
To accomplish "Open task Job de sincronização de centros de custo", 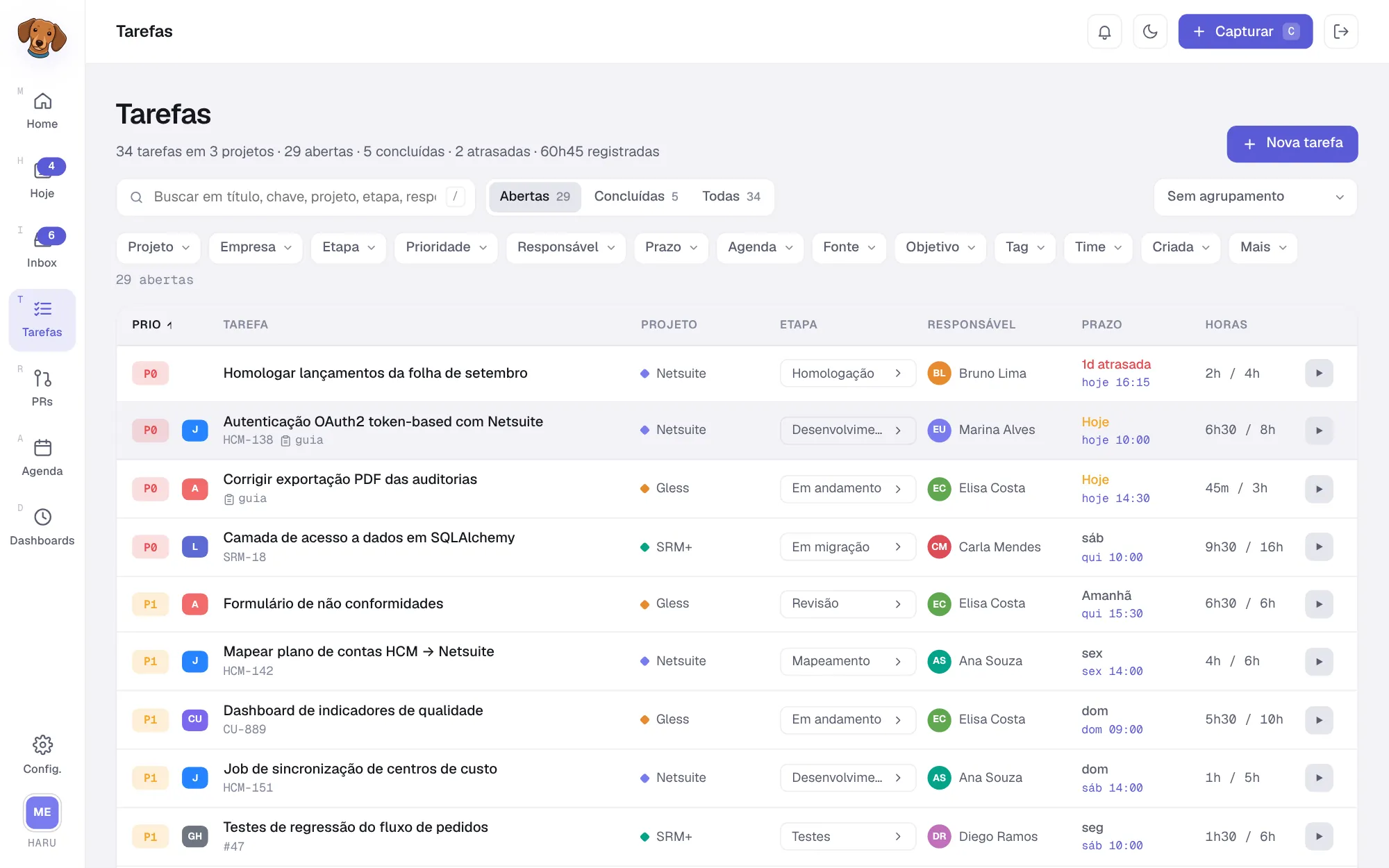I will point(360,769).
